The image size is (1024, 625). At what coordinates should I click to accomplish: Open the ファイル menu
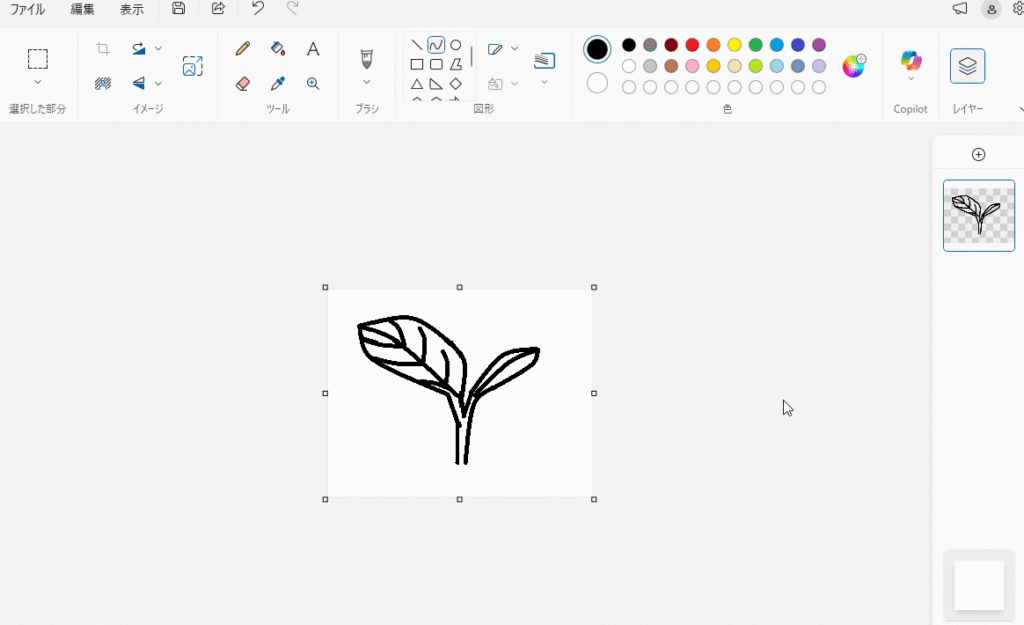point(27,9)
